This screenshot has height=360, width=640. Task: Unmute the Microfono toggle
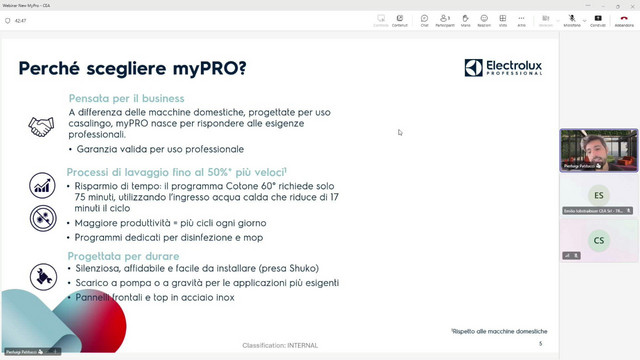point(572,21)
